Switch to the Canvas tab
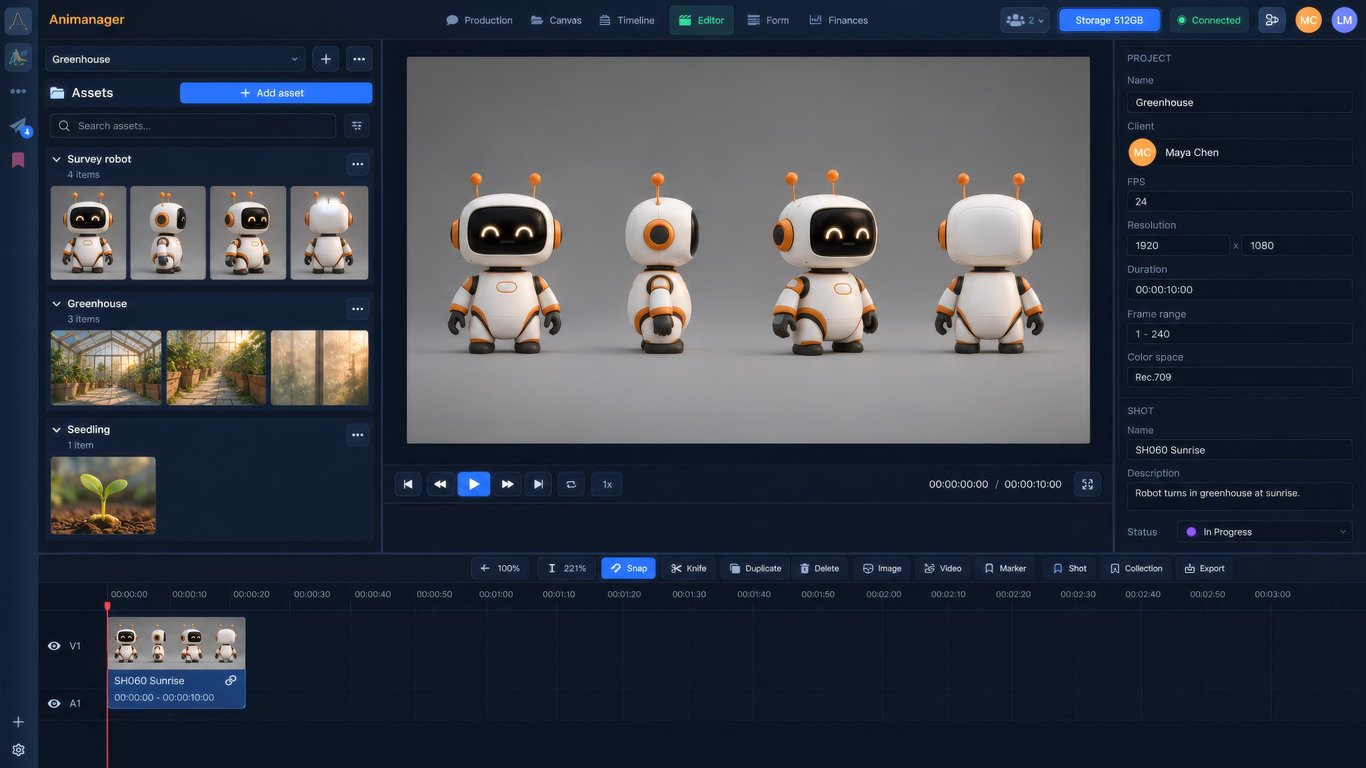1366x768 pixels. tap(556, 20)
